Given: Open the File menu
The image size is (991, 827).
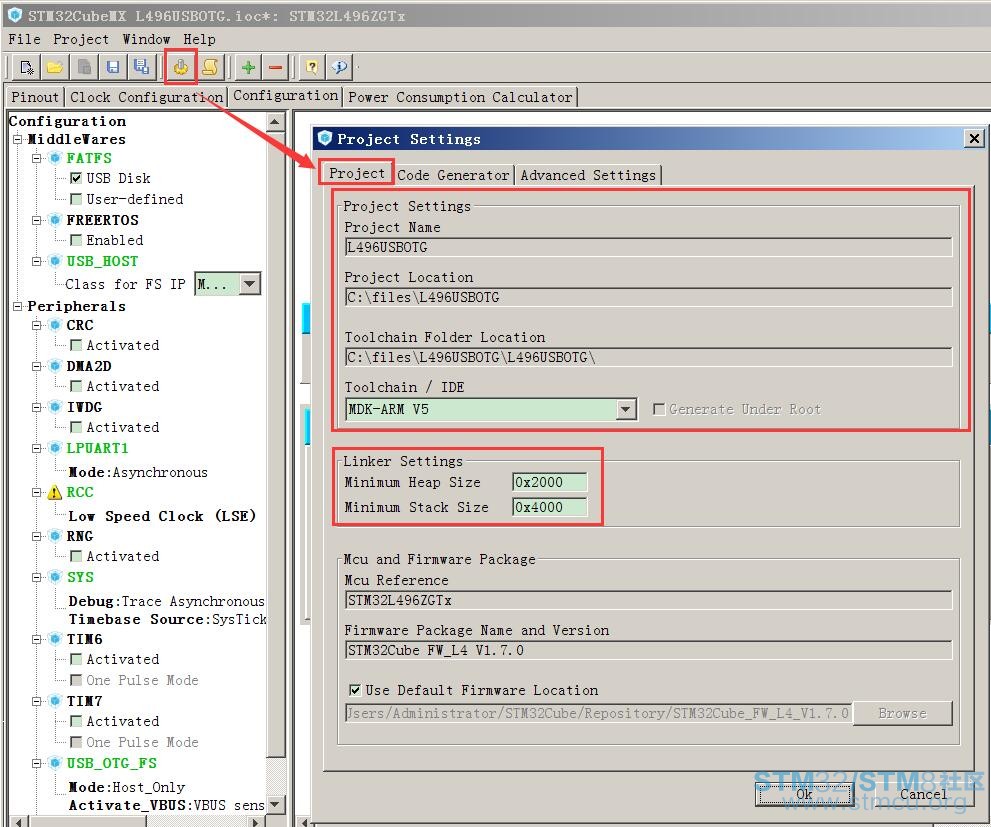Looking at the screenshot, I should (x=24, y=39).
